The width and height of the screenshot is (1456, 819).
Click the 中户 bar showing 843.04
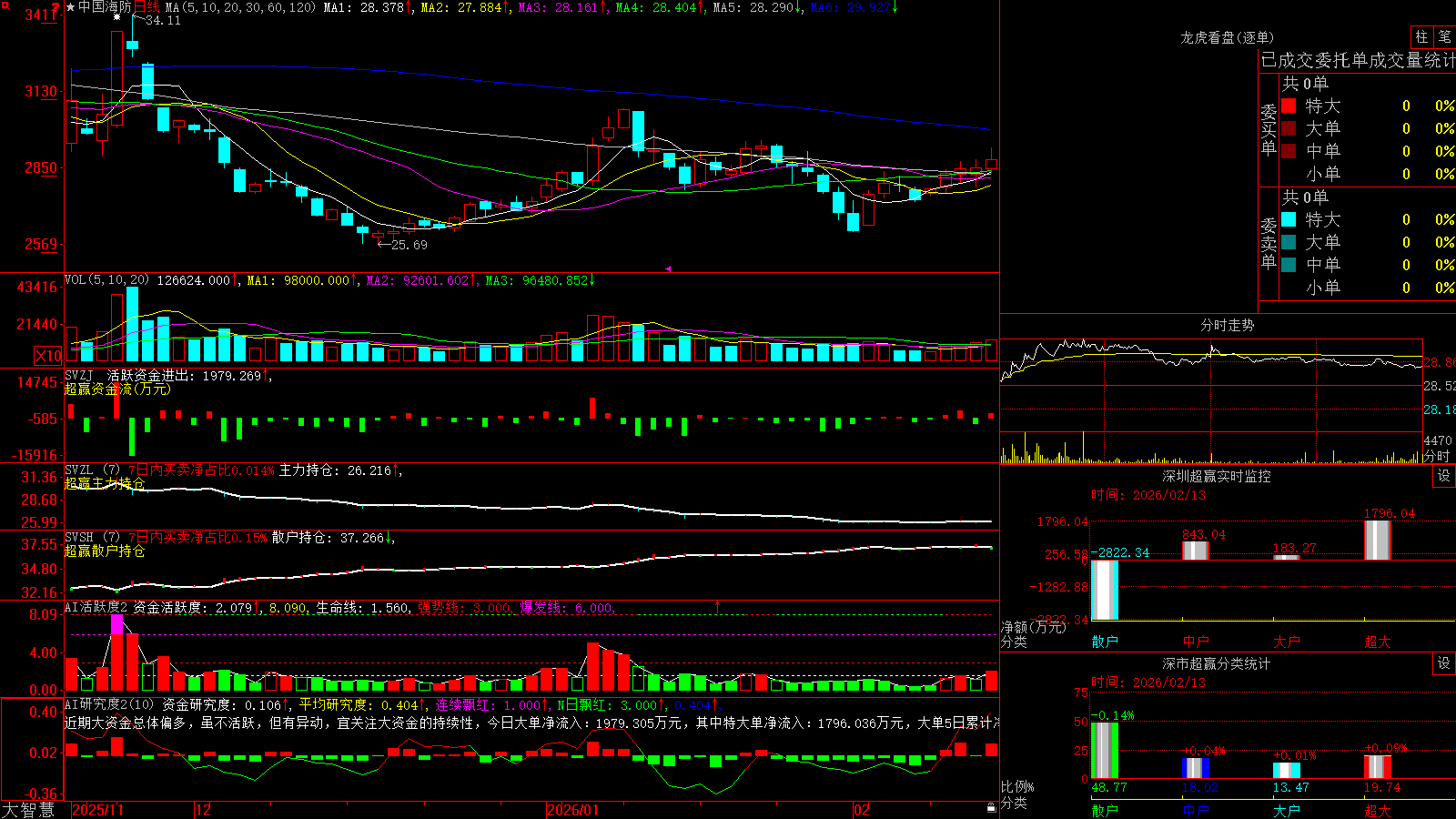[1196, 551]
